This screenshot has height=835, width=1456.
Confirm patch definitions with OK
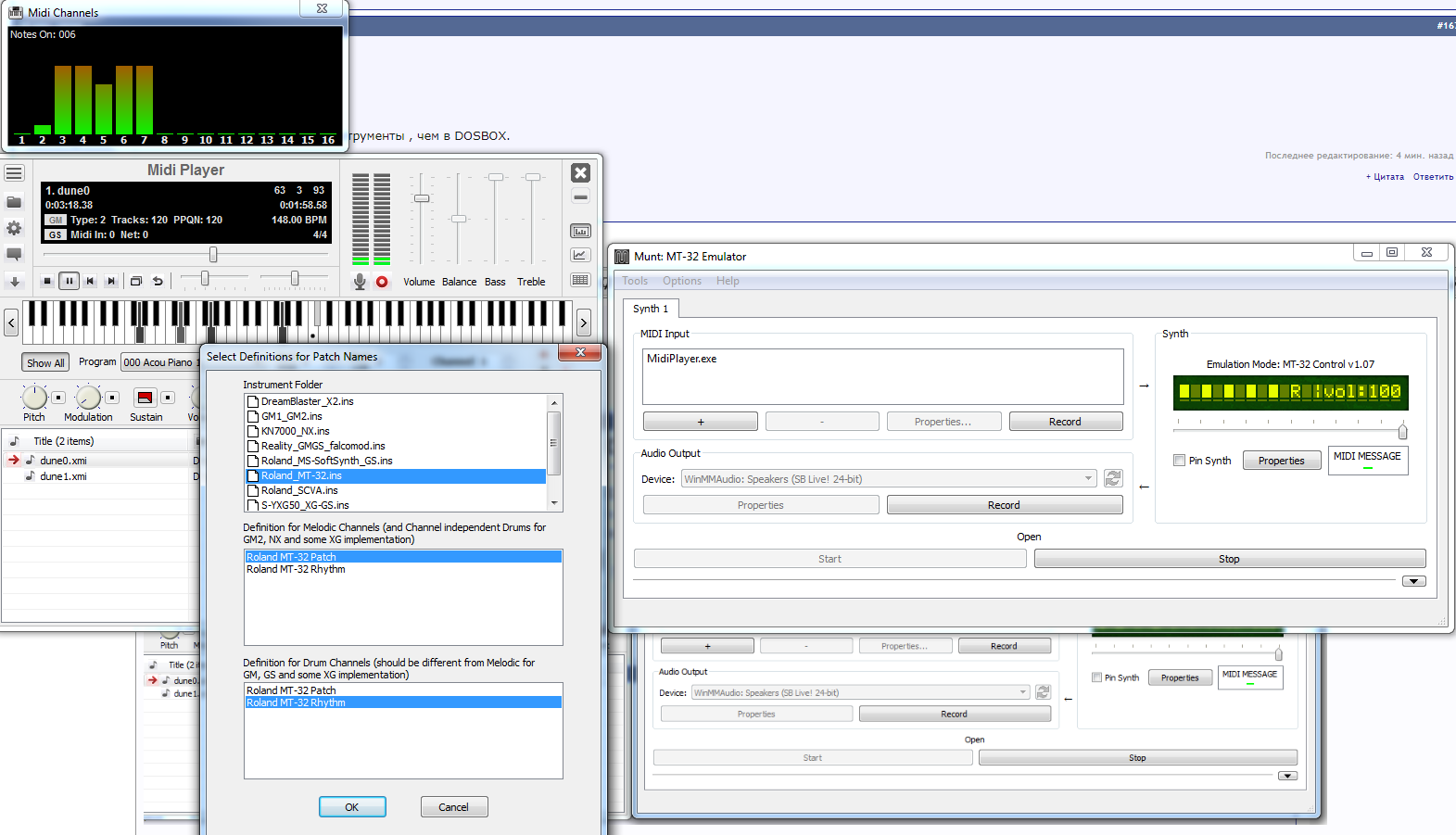tap(352, 807)
